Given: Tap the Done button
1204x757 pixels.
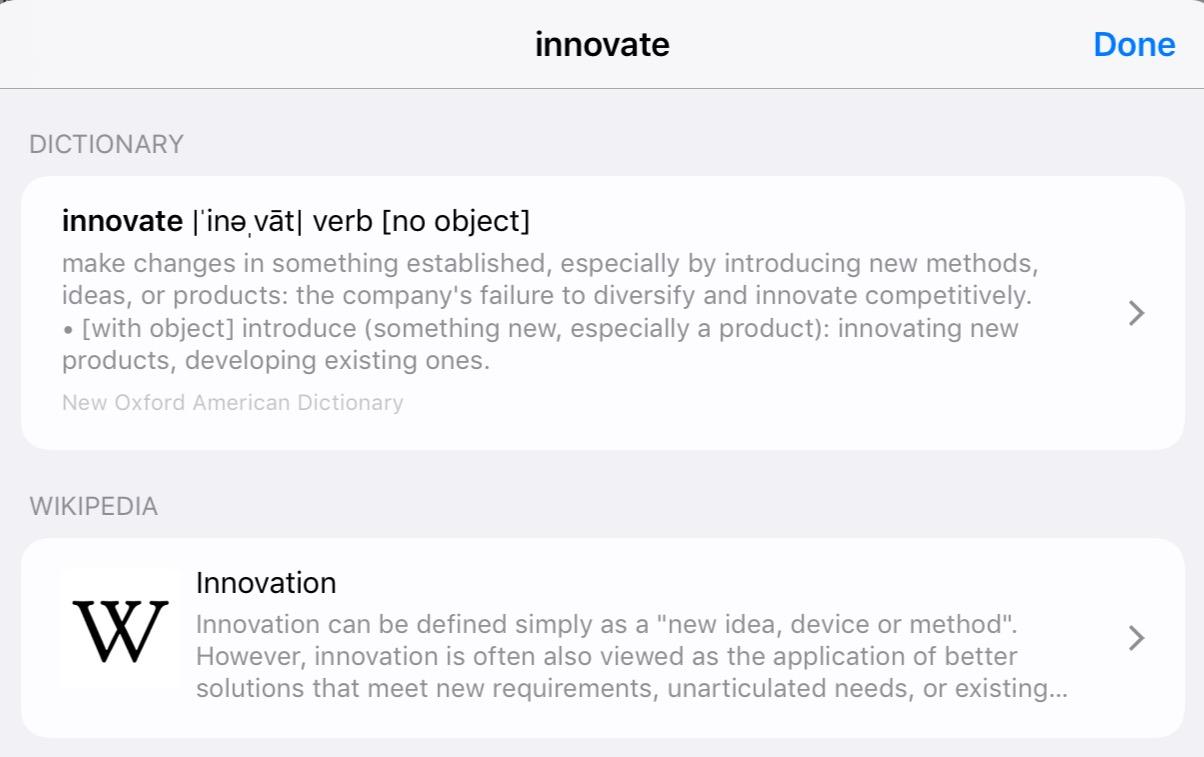Looking at the screenshot, I should click(x=1133, y=45).
